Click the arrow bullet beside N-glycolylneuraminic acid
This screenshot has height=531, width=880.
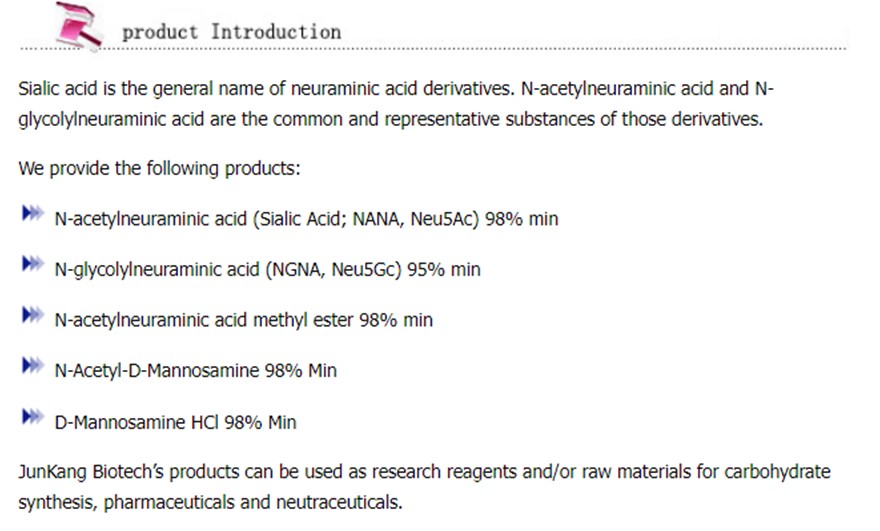click(32, 265)
